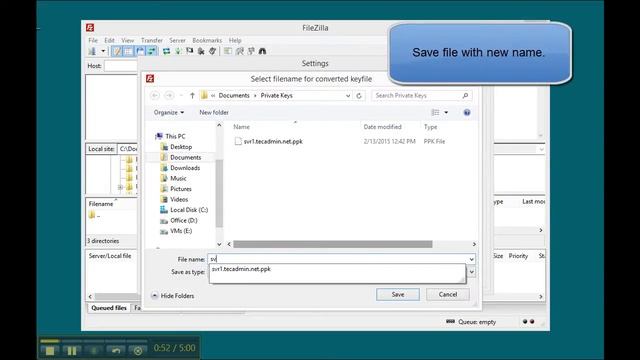Click the process queue toolbar icon
Image resolution: width=640 pixels, height=360 pixels.
coord(178,51)
